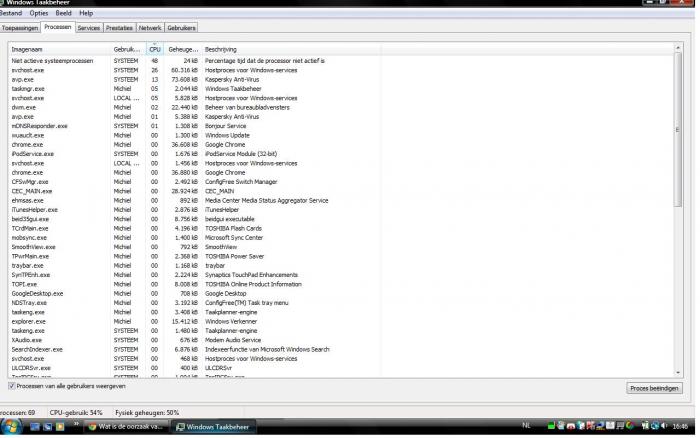The width and height of the screenshot is (700, 438).
Task: Select the SmoothView.exe process row
Action: tap(194, 247)
